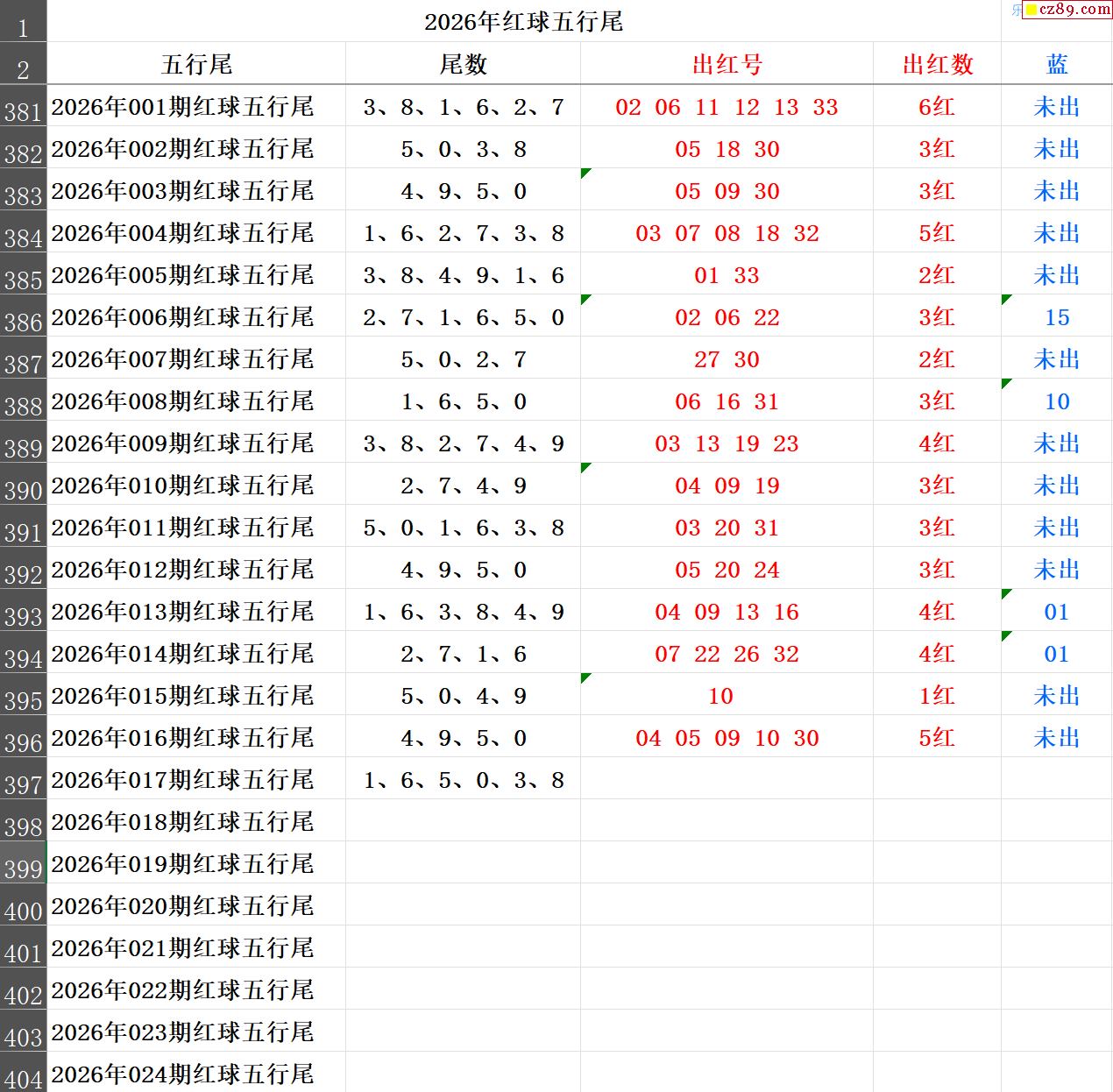Image resolution: width=1113 pixels, height=1092 pixels.
Task: Click the 五行尾 column header cell
Action: (x=196, y=64)
